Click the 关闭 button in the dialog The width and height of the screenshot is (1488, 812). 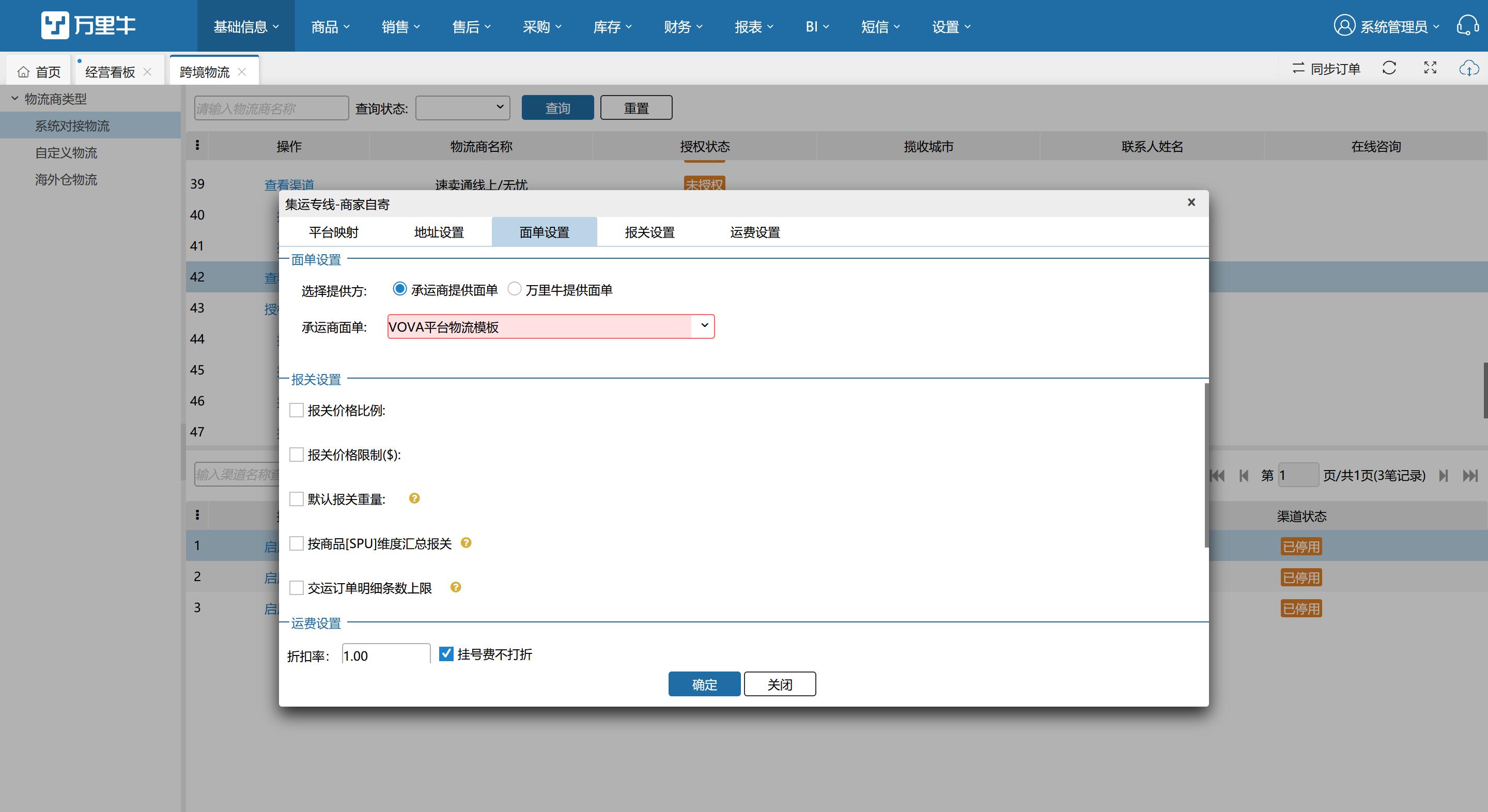(780, 684)
